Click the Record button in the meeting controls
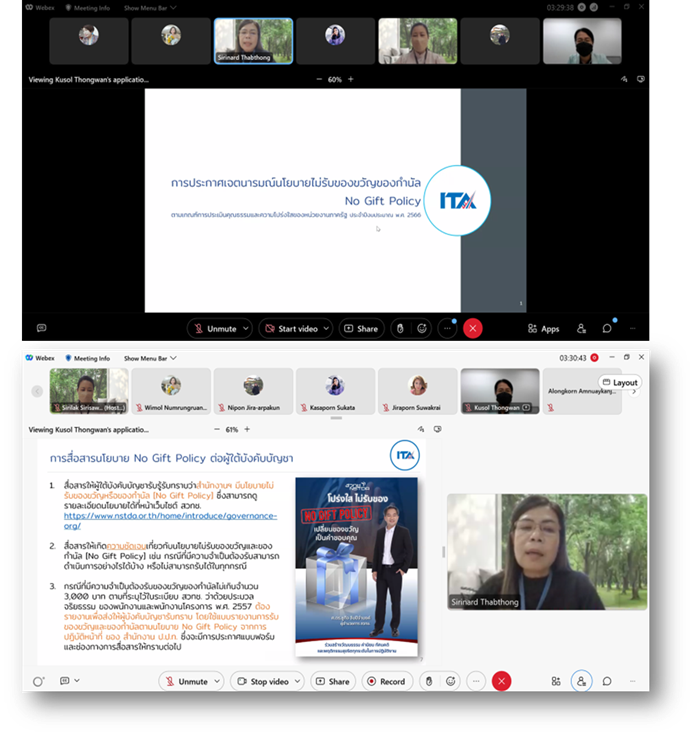694x736 pixels. [386, 681]
